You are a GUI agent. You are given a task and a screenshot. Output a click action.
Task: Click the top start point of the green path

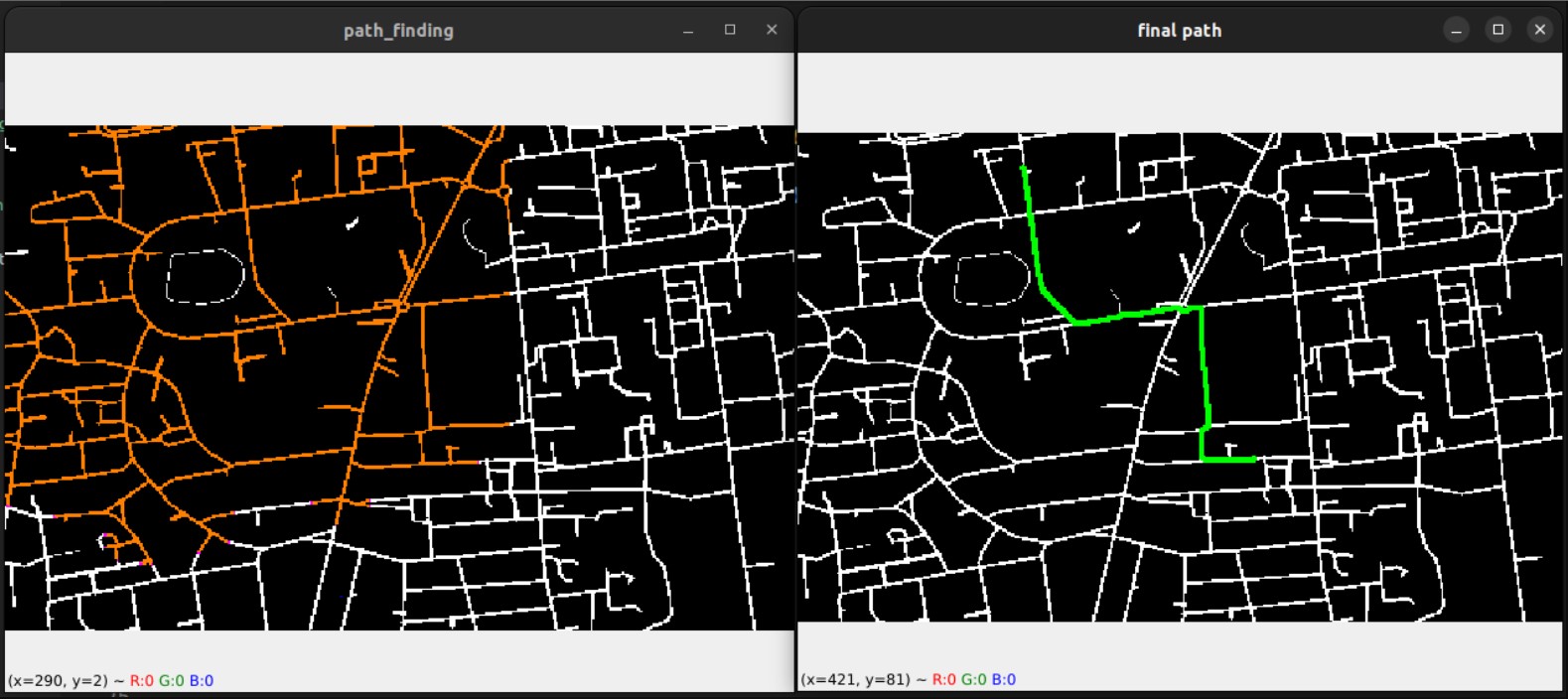pos(1024,169)
